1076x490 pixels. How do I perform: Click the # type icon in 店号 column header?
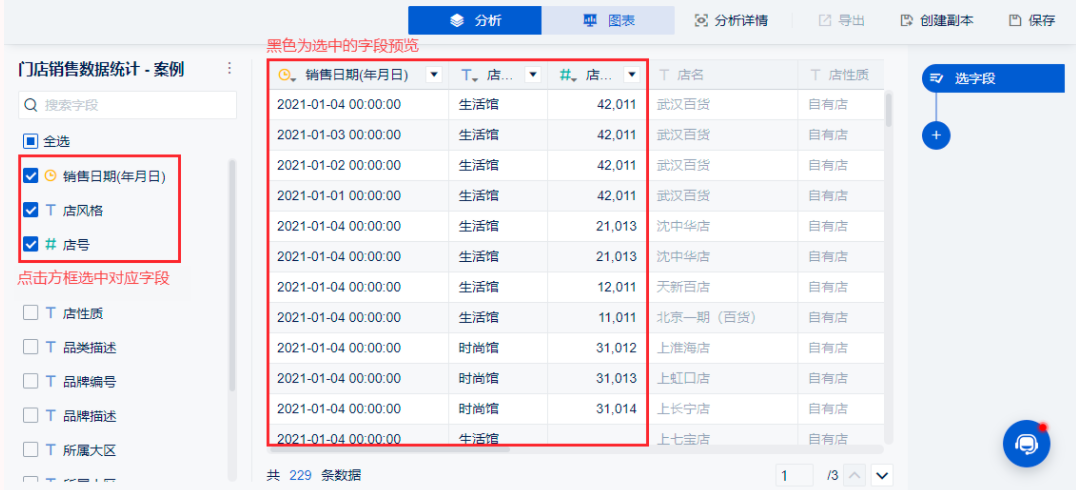tap(565, 75)
